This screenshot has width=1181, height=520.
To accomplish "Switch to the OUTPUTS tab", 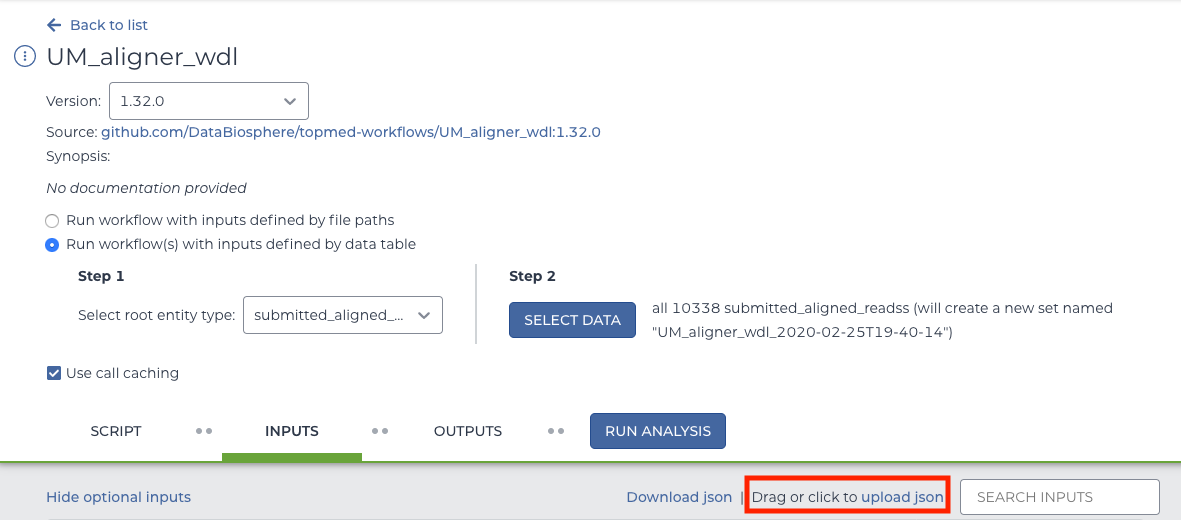I will tap(468, 432).
